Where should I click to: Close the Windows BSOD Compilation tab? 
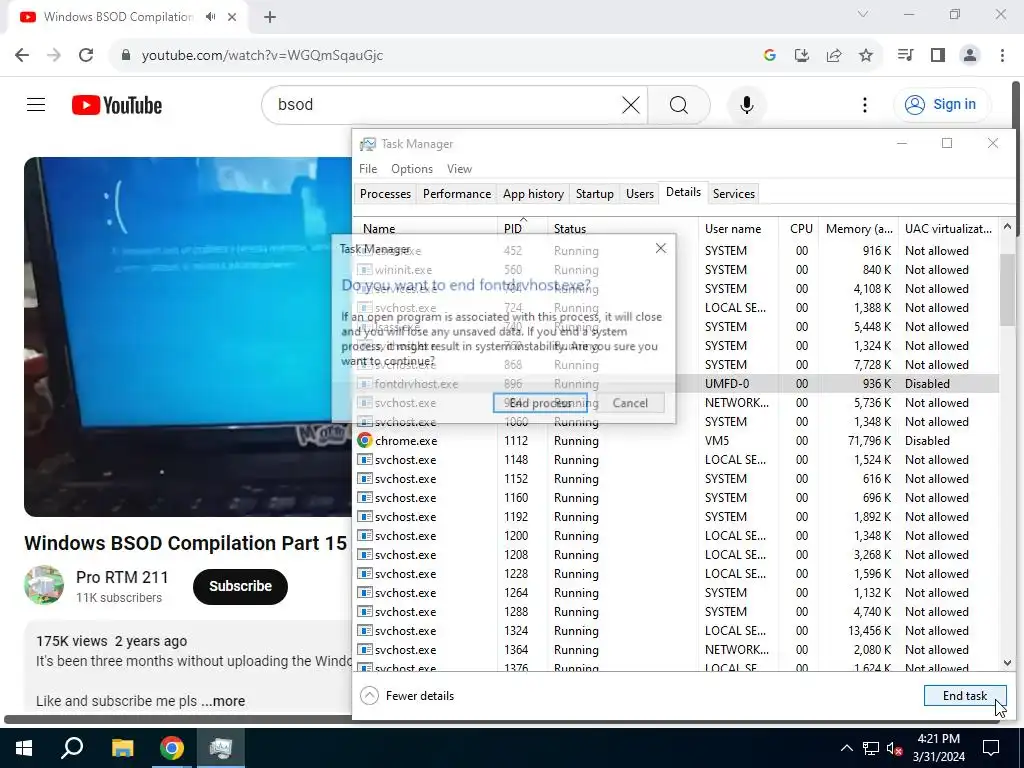pos(232,17)
